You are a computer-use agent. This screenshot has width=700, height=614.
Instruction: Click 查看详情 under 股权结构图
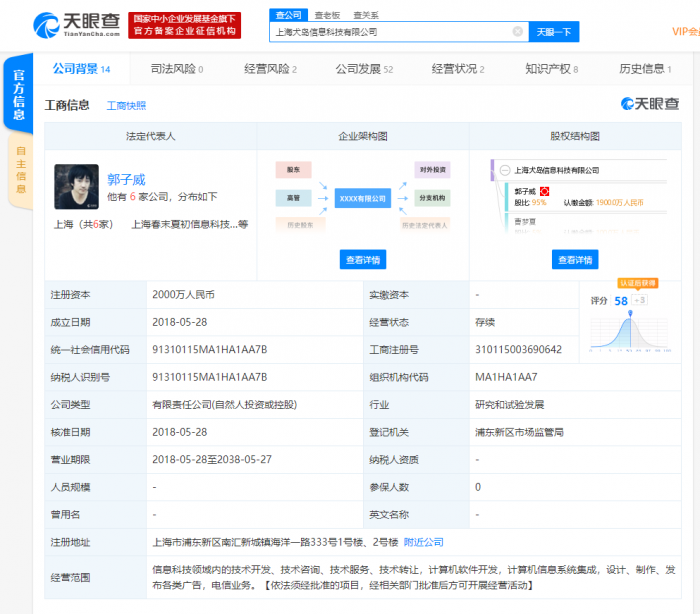pyautogui.click(x=575, y=260)
